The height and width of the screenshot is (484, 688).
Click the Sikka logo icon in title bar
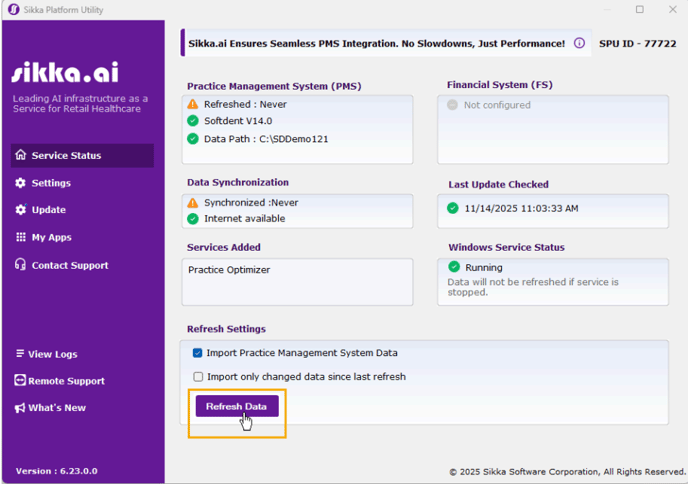pos(13,9)
